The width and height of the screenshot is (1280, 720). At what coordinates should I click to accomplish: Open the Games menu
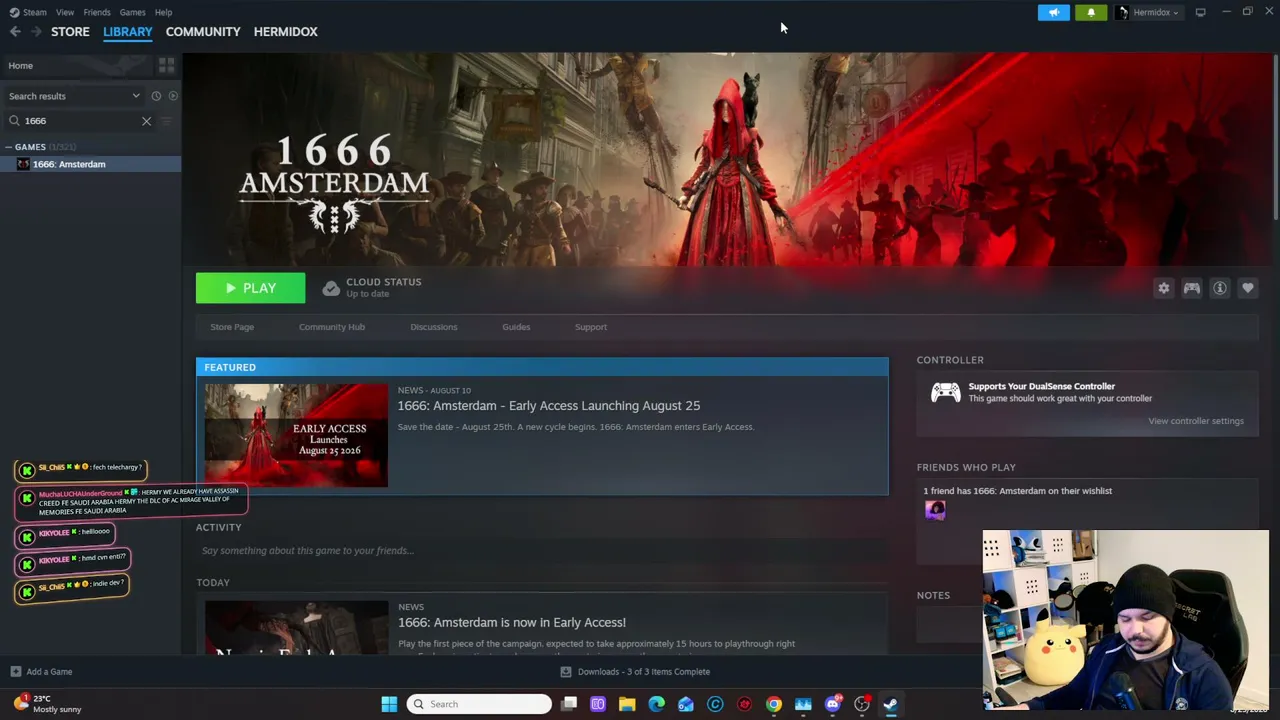point(132,12)
